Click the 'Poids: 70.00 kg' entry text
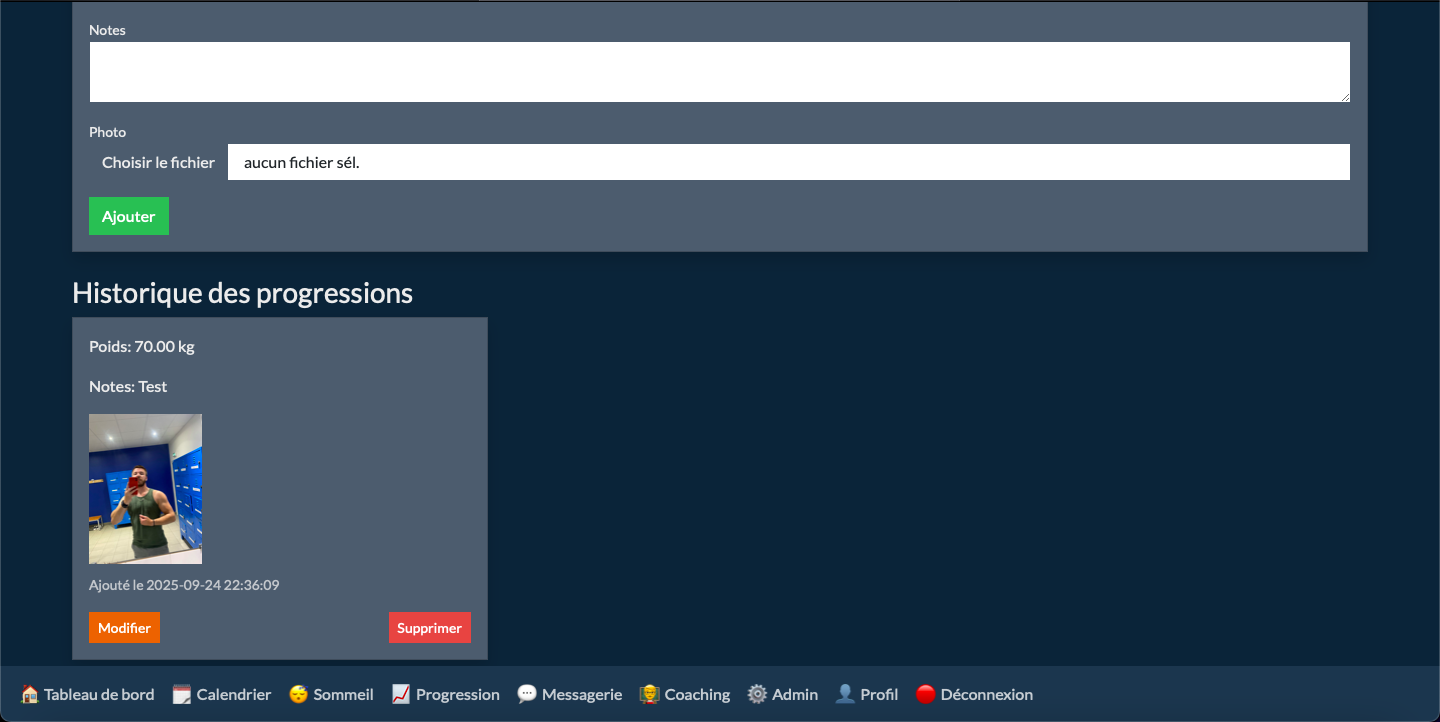Image resolution: width=1440 pixels, height=722 pixels. 142,347
